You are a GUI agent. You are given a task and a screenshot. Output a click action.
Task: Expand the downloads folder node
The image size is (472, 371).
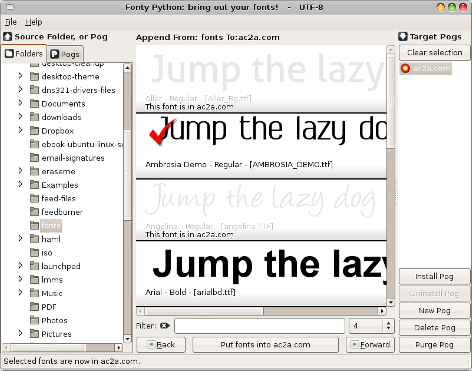pyautogui.click(x=20, y=116)
